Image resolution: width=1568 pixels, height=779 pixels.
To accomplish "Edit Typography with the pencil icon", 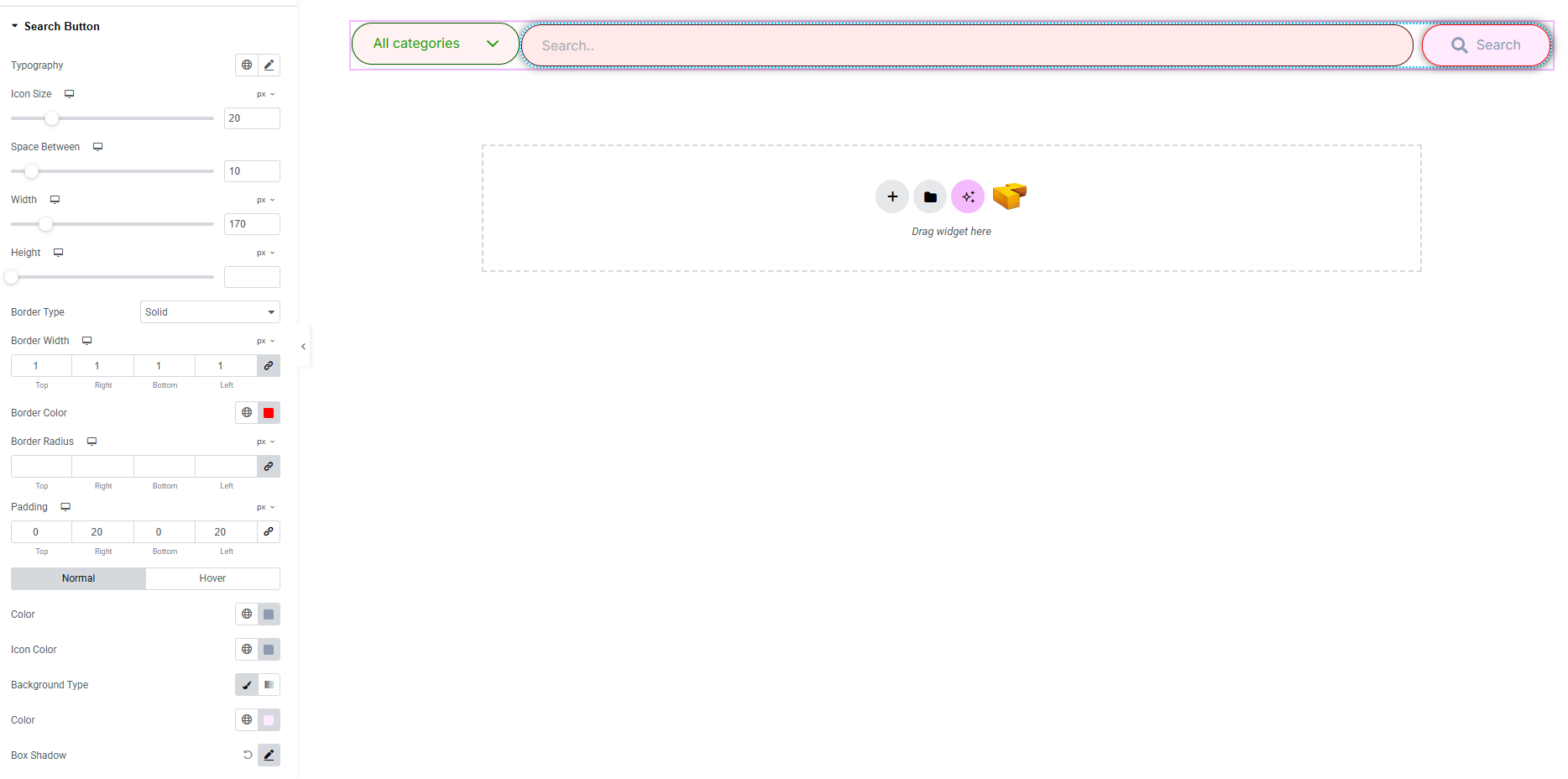I will click(x=269, y=65).
